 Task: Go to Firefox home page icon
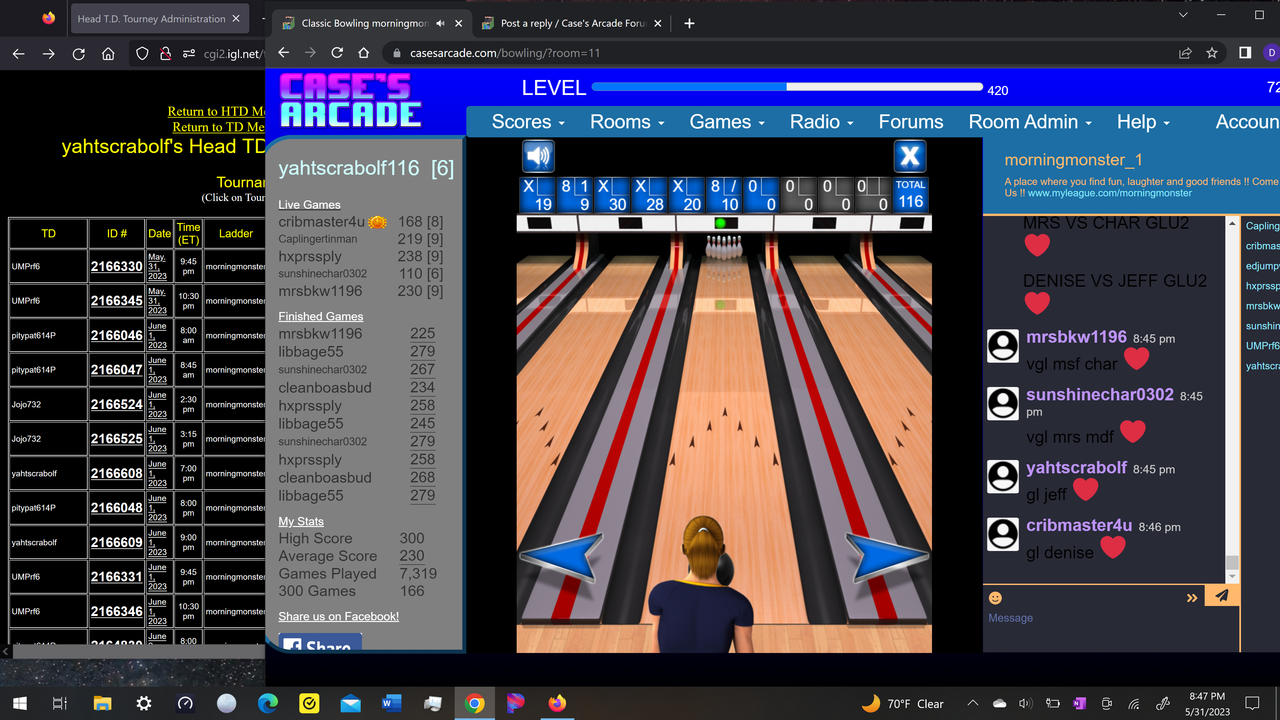click(108, 54)
